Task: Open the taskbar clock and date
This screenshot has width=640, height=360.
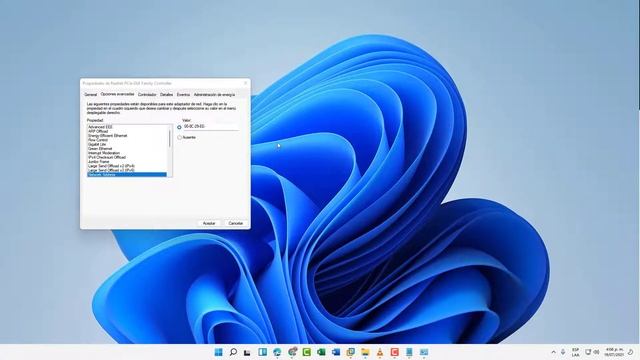Action: pyautogui.click(x=614, y=352)
